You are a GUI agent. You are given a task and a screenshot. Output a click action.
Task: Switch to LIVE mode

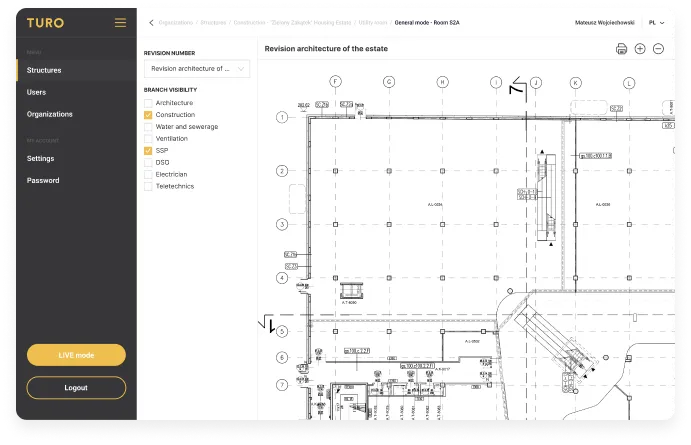tap(76, 355)
